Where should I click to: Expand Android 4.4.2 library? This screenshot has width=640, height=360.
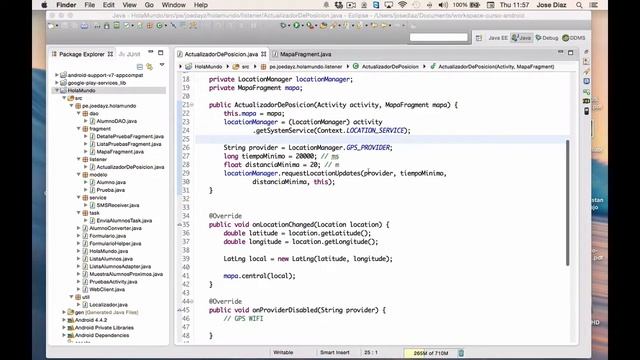(x=64, y=320)
